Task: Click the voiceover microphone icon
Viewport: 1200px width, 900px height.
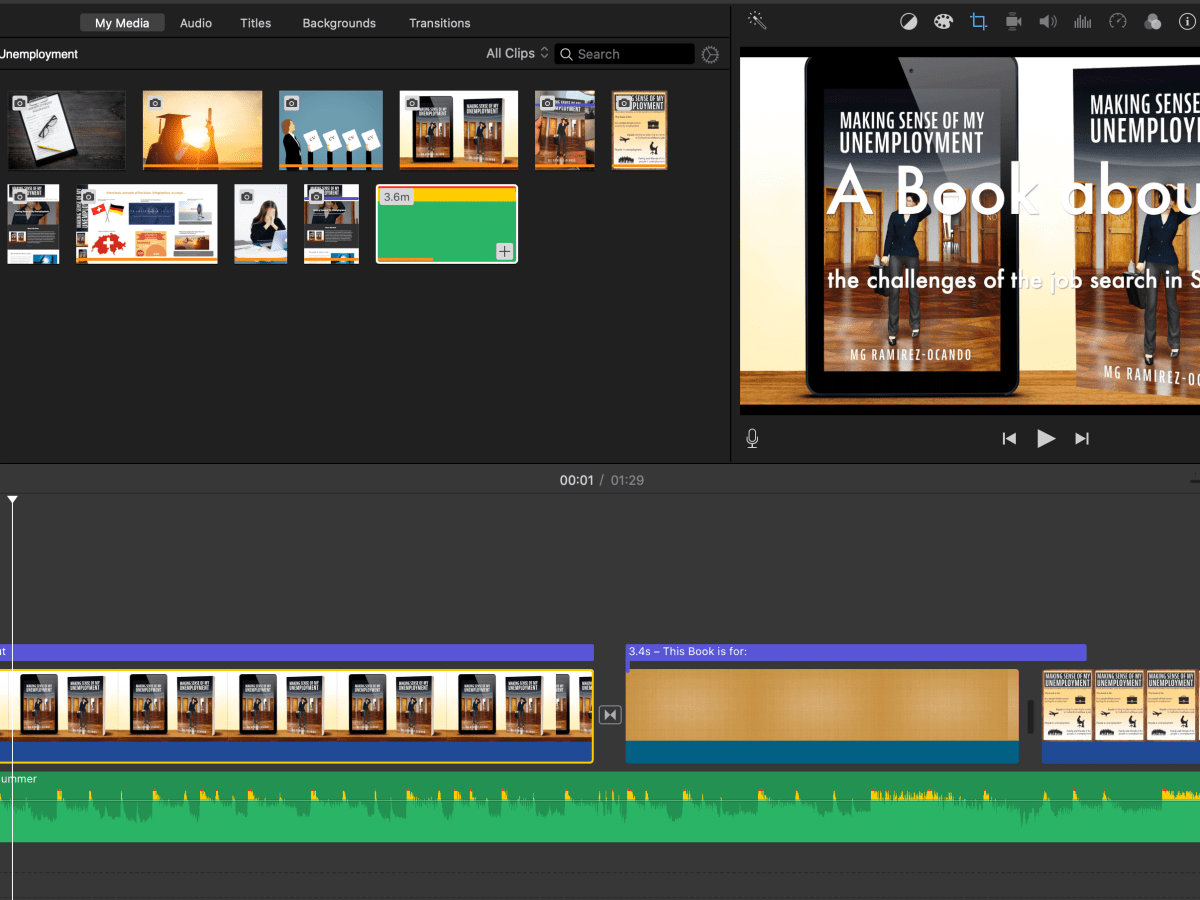Action: [x=752, y=438]
